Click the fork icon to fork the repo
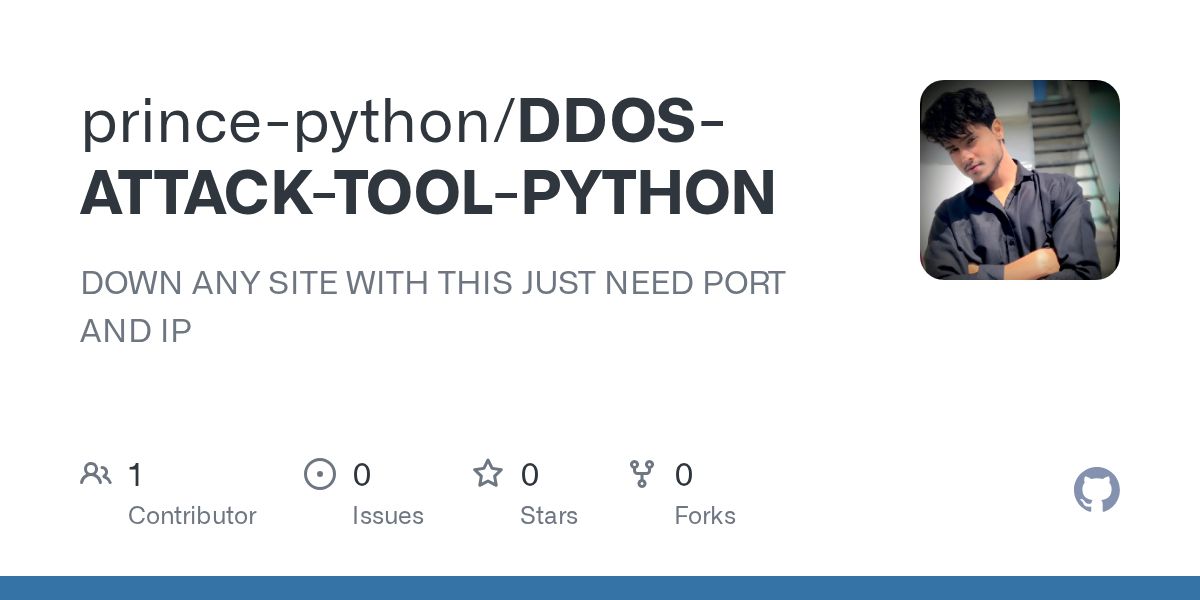 (642, 474)
